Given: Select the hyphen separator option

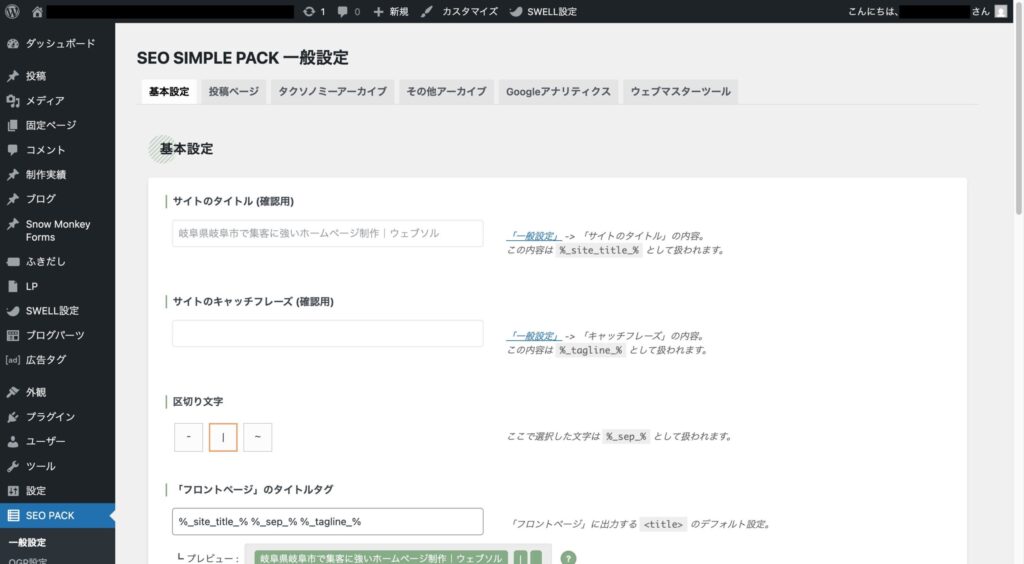Looking at the screenshot, I should coord(188,437).
